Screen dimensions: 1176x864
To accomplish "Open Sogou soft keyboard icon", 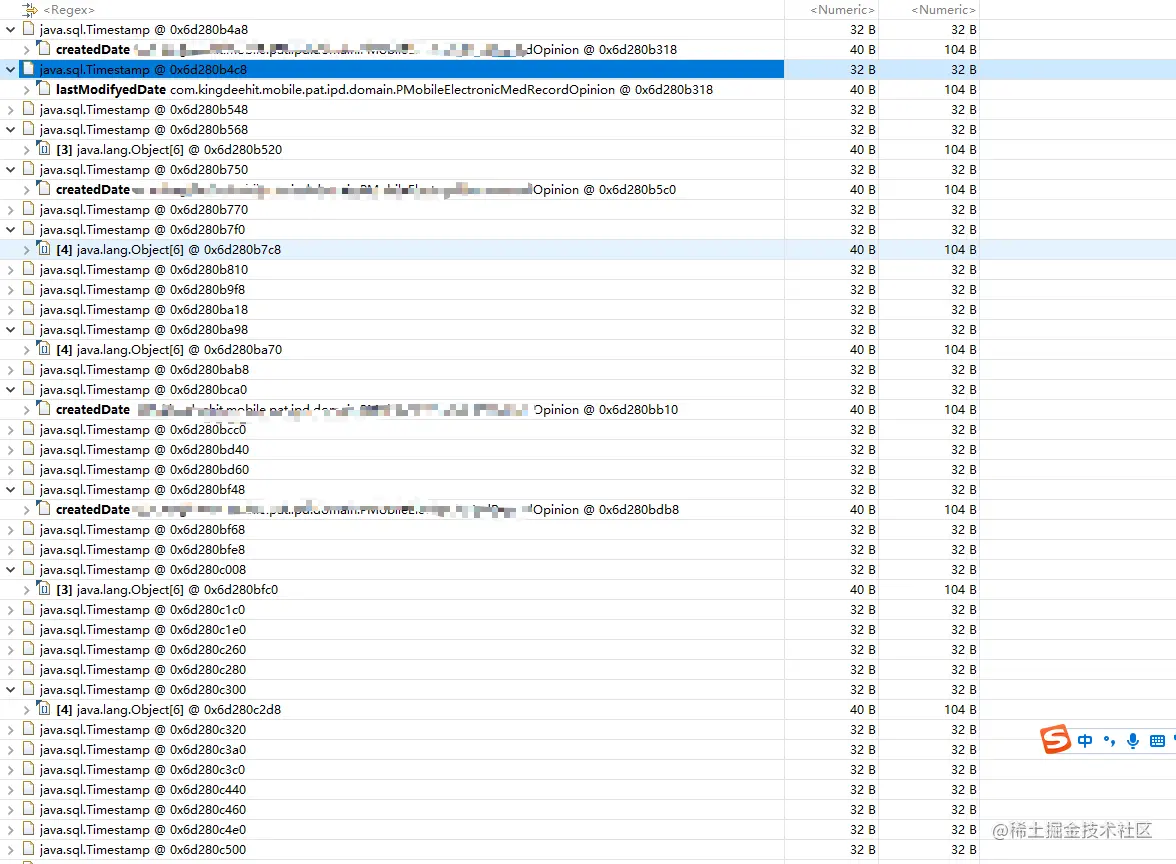I will (1157, 741).
